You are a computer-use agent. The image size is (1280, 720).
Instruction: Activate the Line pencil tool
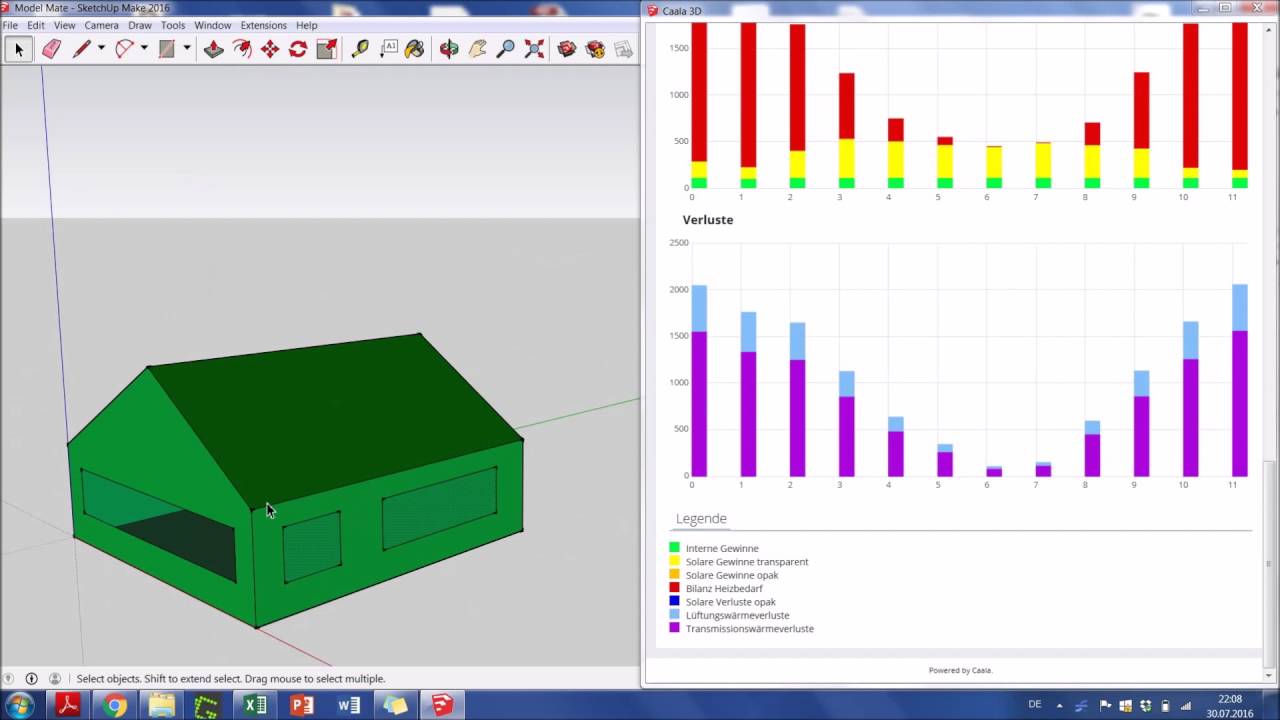(x=82, y=49)
